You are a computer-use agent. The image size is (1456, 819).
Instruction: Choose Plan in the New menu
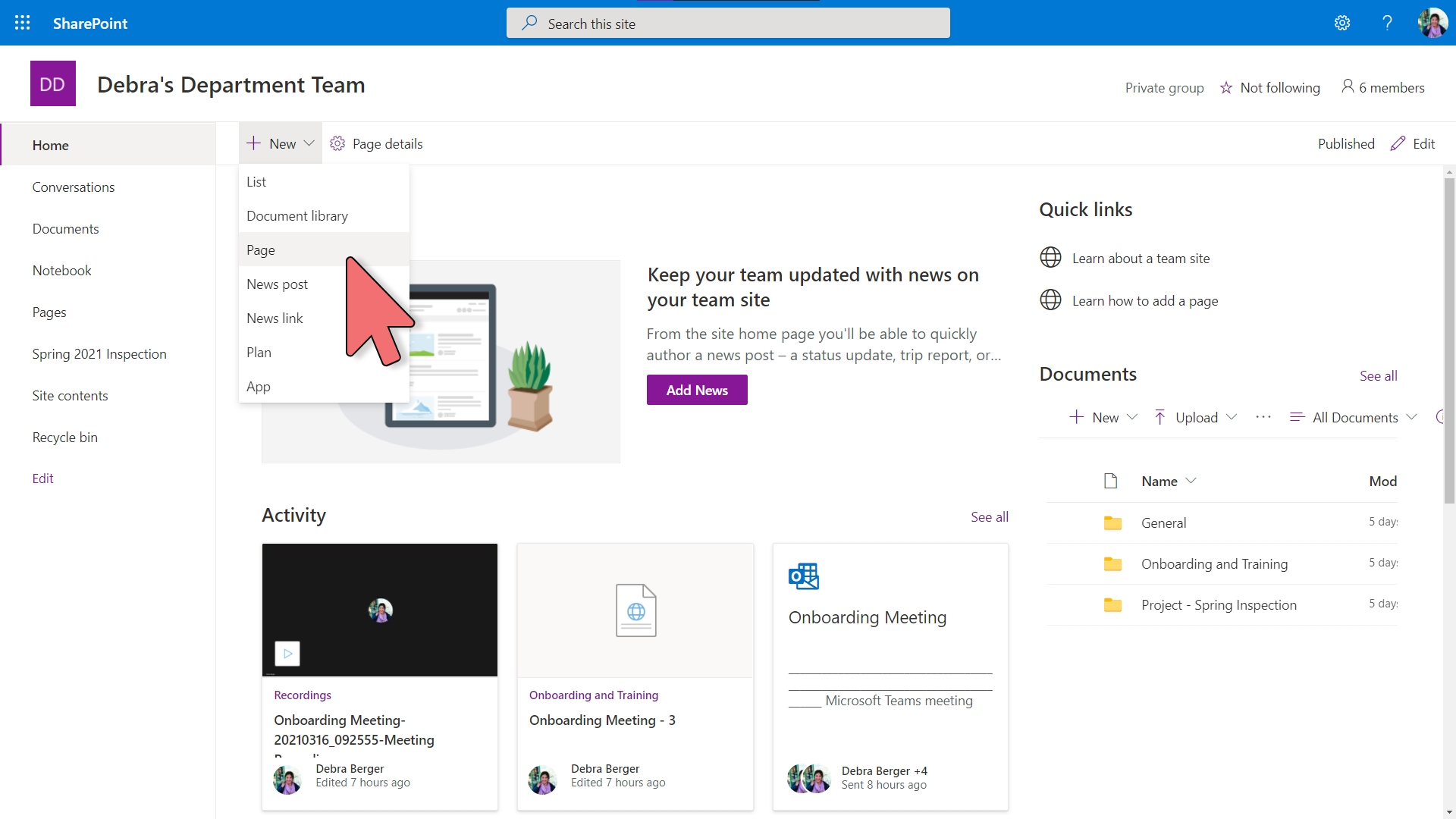(324, 352)
